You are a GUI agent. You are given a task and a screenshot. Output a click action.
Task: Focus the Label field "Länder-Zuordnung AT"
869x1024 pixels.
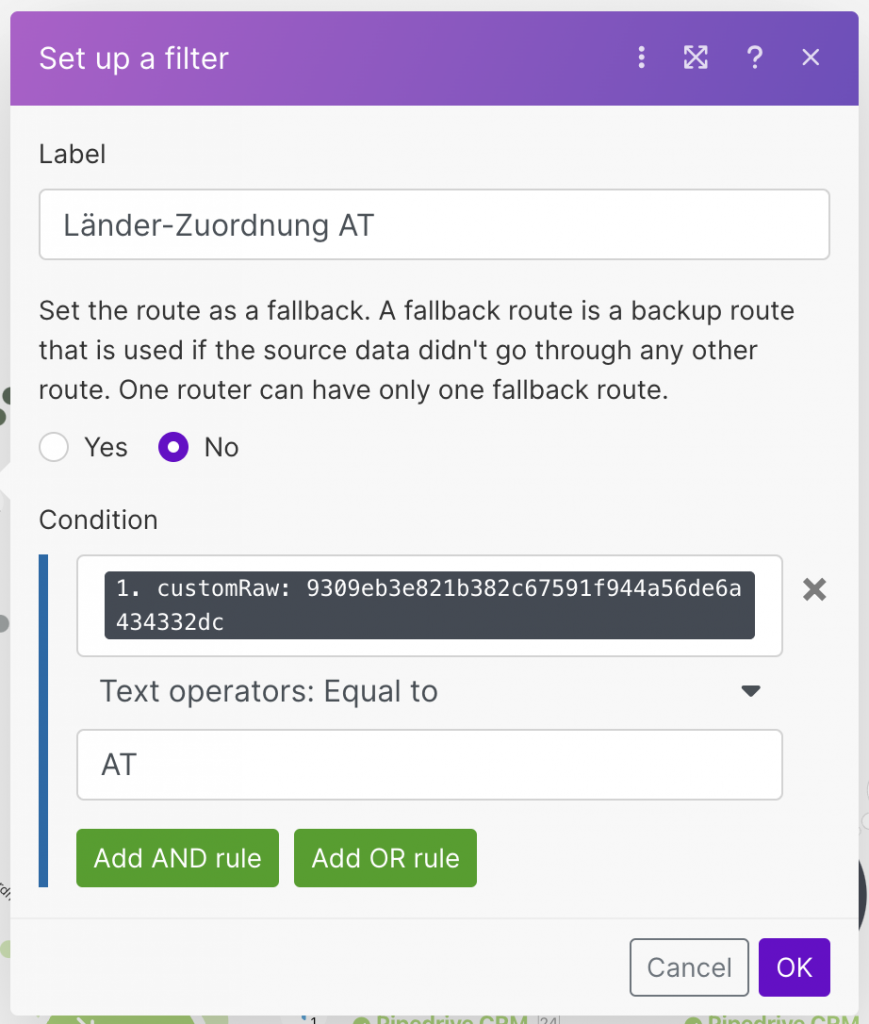click(434, 225)
